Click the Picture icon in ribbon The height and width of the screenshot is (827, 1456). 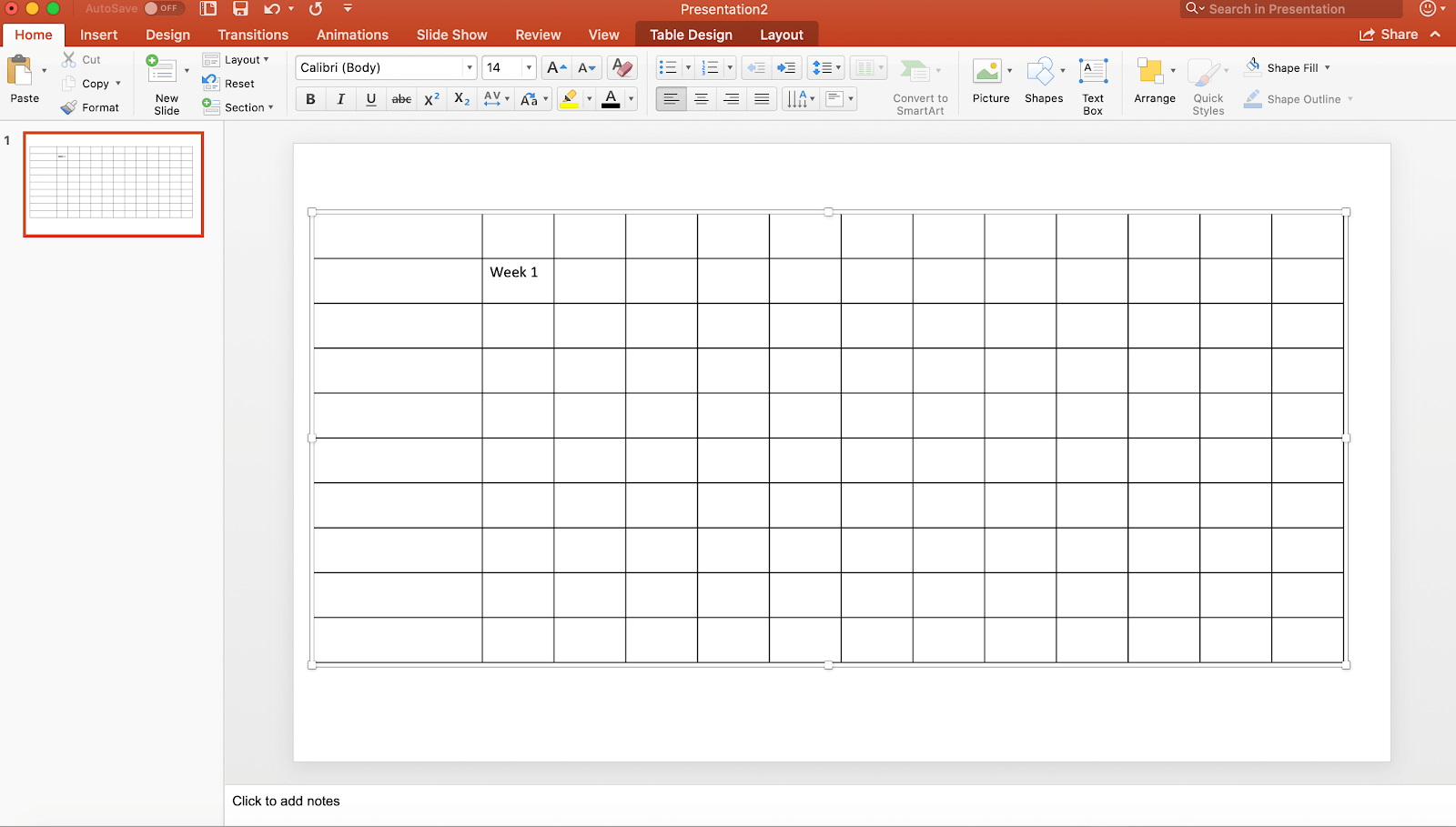pyautogui.click(x=989, y=84)
